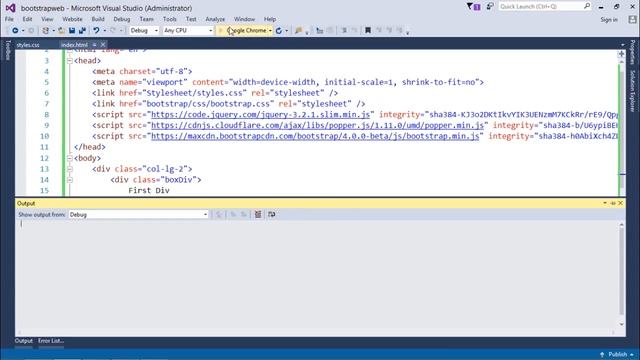This screenshot has width=640, height=360.
Task: Click the editor split window handle
Action: (x=622, y=53)
